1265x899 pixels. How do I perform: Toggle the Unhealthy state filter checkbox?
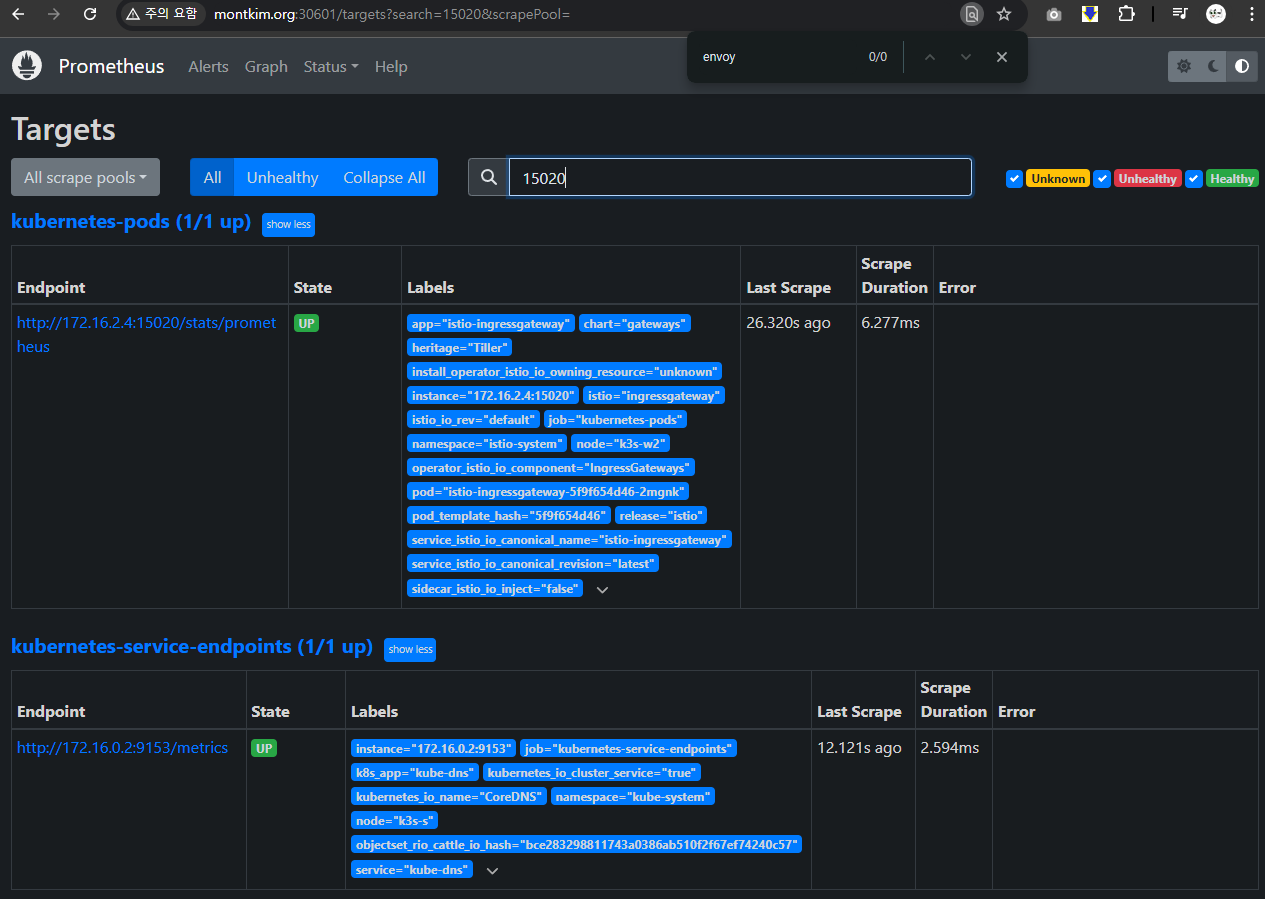point(1102,179)
